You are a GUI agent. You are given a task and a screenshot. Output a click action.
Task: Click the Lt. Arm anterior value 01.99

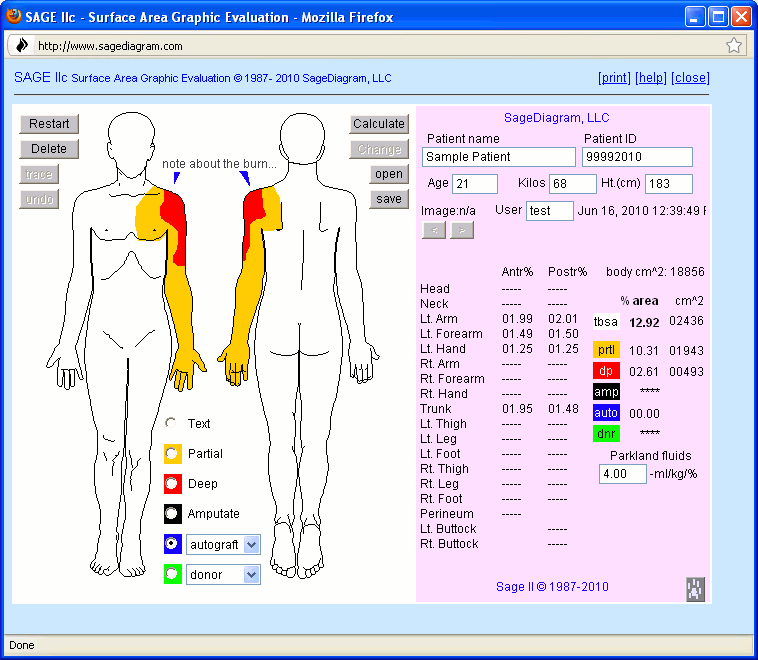tap(517, 319)
